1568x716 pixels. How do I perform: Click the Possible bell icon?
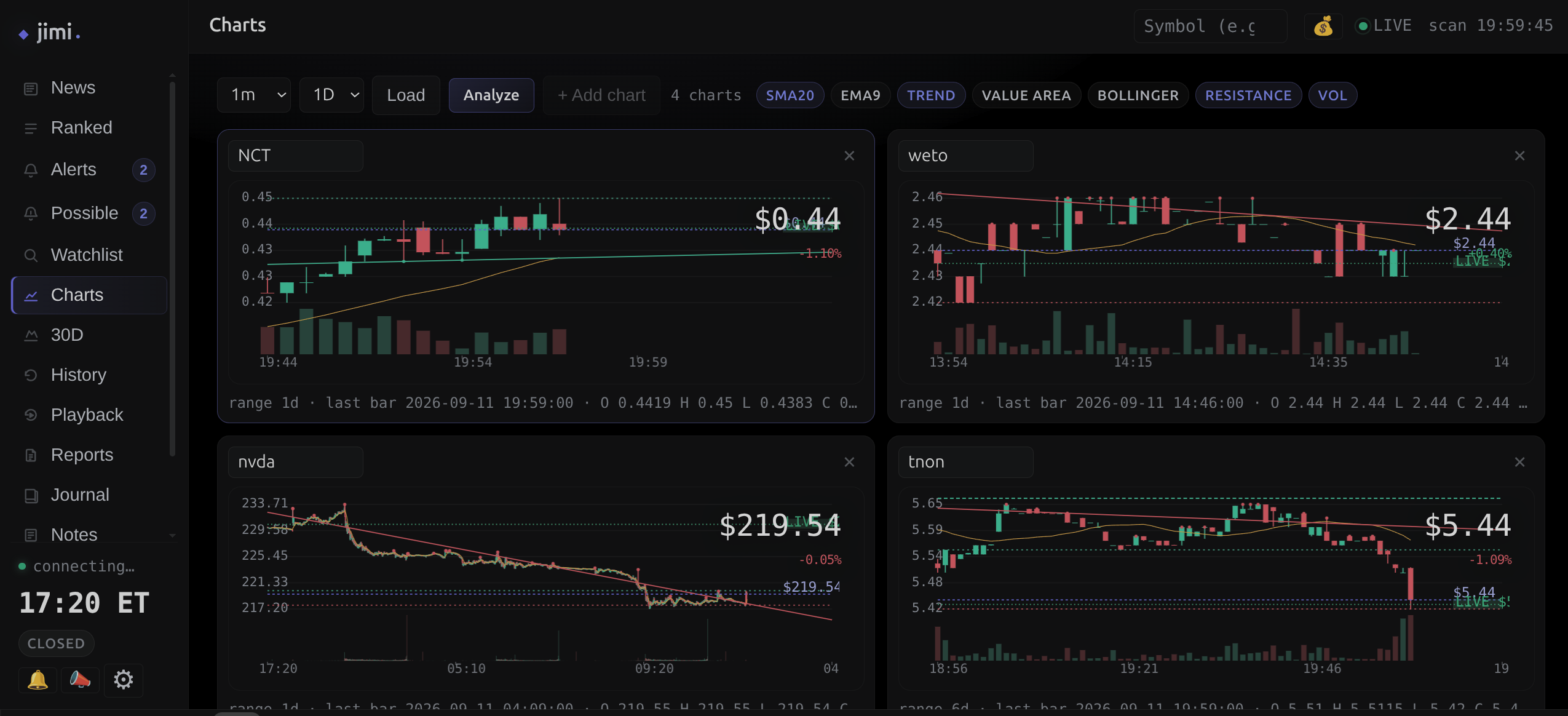pos(31,214)
